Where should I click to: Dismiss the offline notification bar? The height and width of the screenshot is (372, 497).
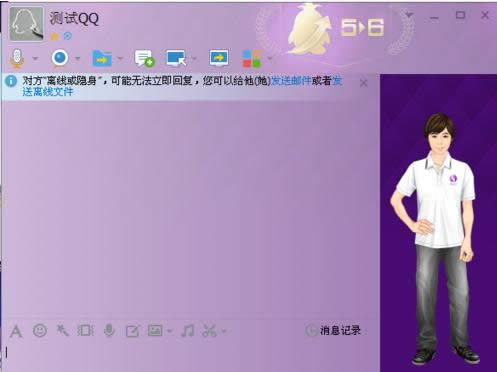[x=364, y=83]
